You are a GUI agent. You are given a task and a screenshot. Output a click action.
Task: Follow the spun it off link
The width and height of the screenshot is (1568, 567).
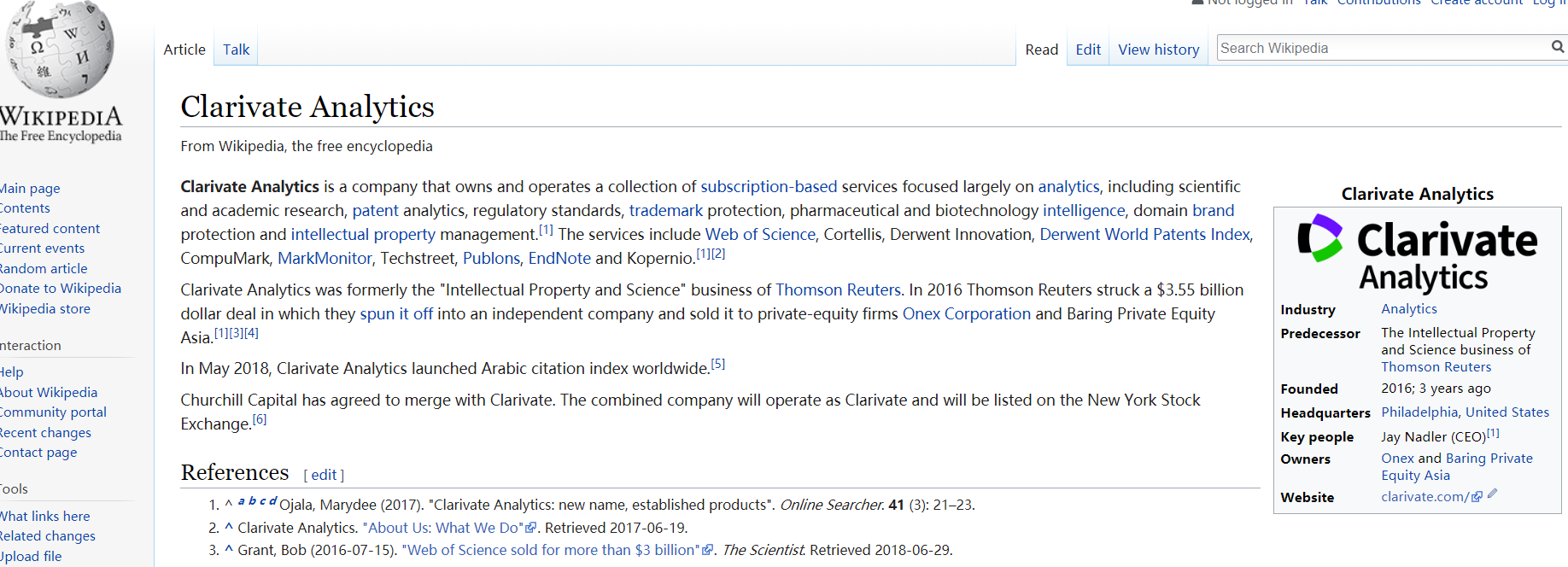click(x=396, y=314)
